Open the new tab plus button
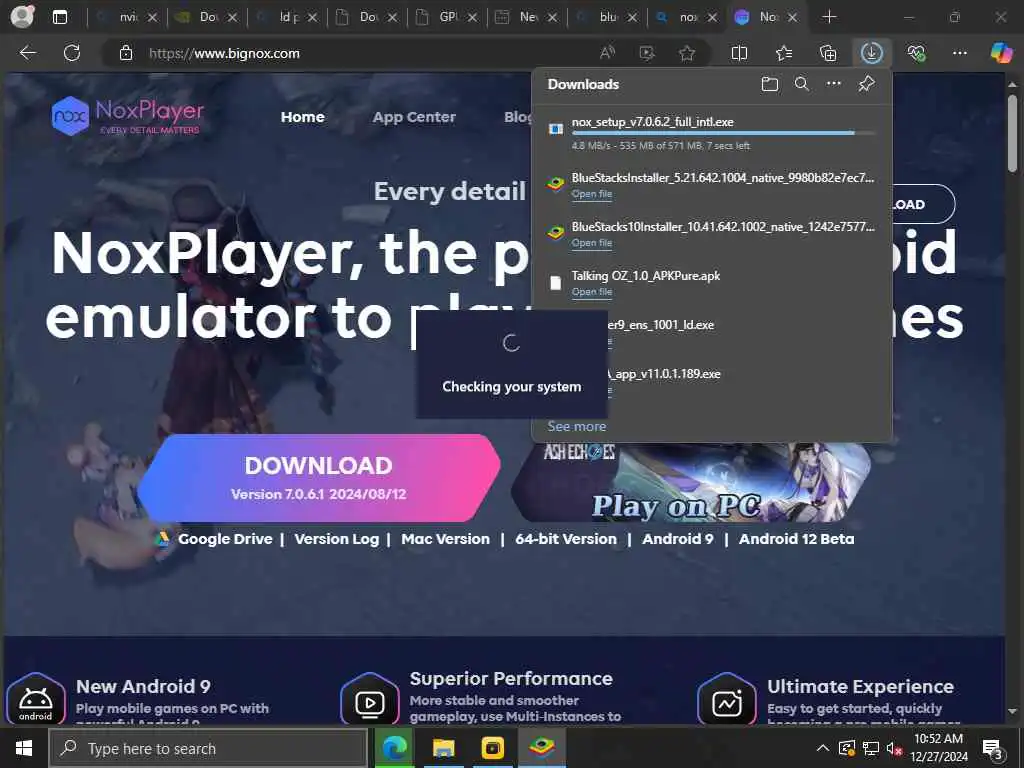This screenshot has height=768, width=1024. [x=829, y=17]
